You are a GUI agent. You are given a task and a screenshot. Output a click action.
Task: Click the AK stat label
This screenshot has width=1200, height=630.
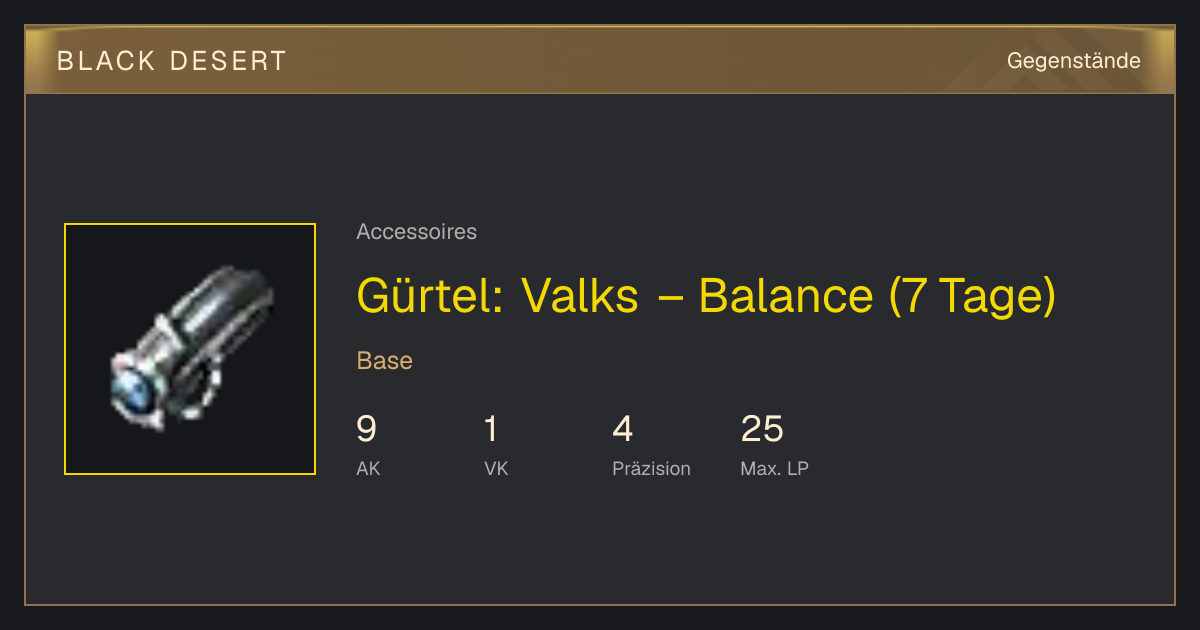368,468
